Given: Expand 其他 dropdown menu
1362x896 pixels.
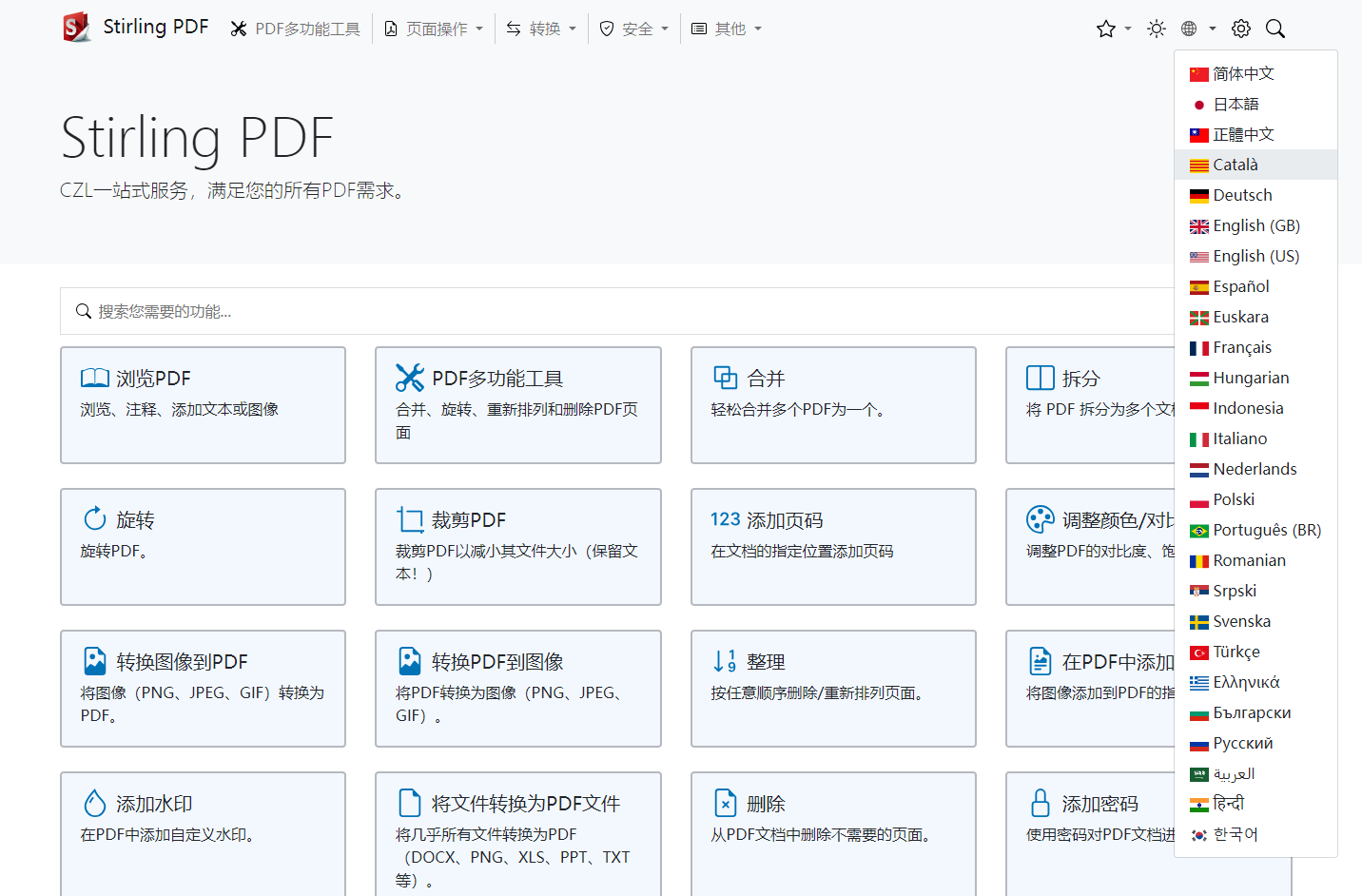Looking at the screenshot, I should point(727,29).
